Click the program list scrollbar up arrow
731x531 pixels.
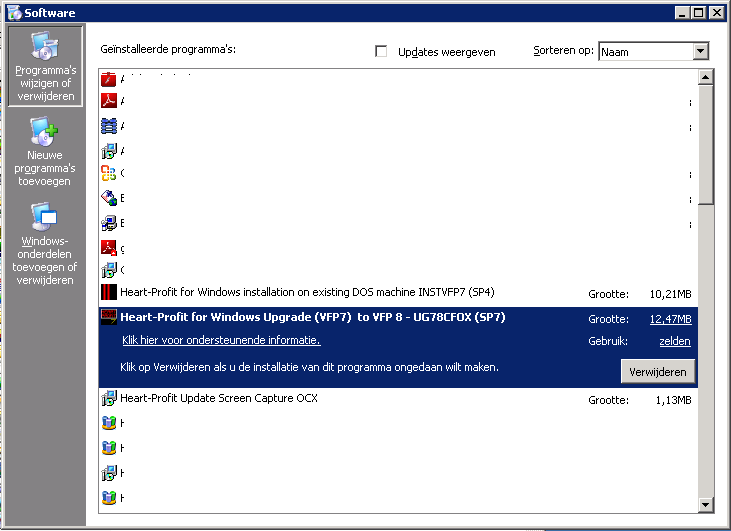pos(705,77)
